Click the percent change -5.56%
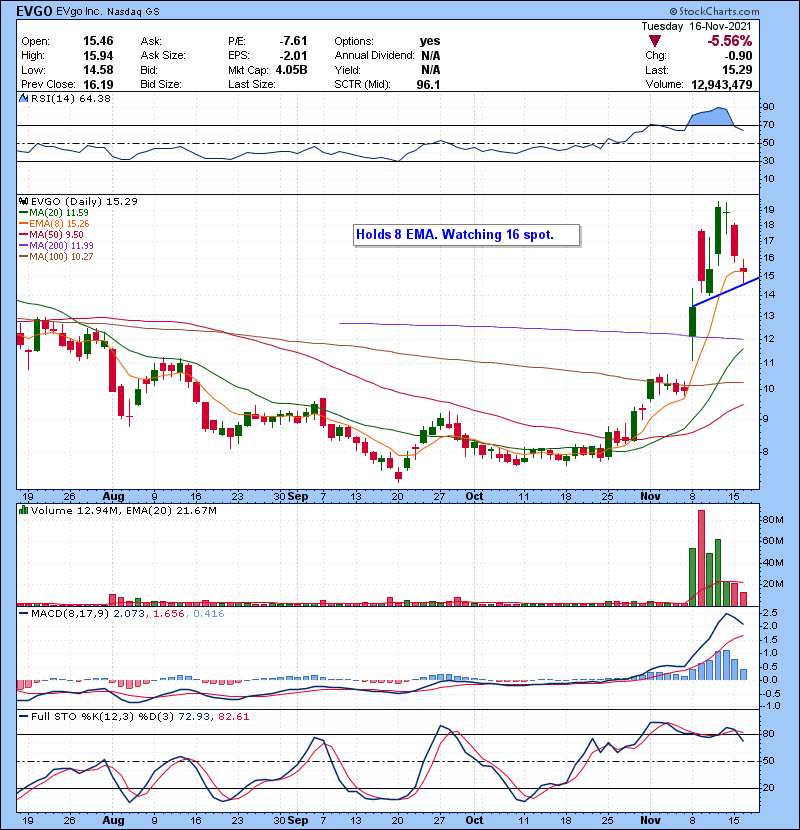800x830 pixels. 730,41
